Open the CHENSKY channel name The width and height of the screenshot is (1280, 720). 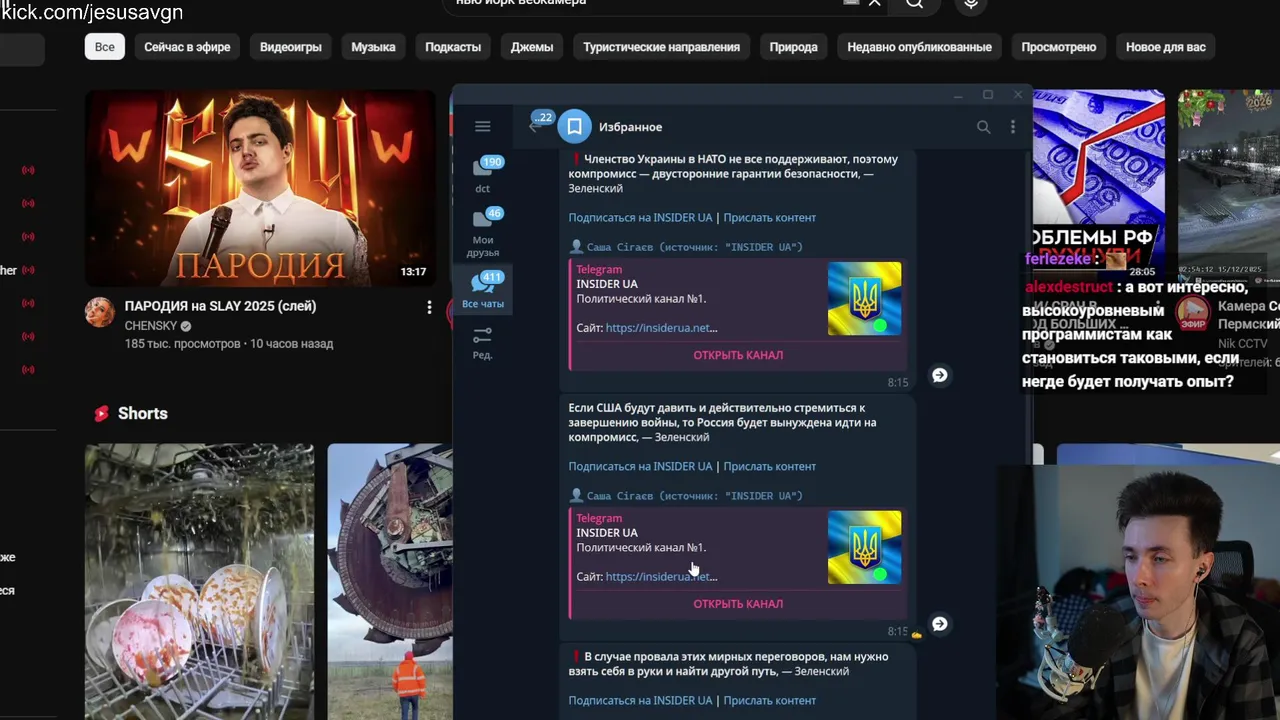point(150,326)
